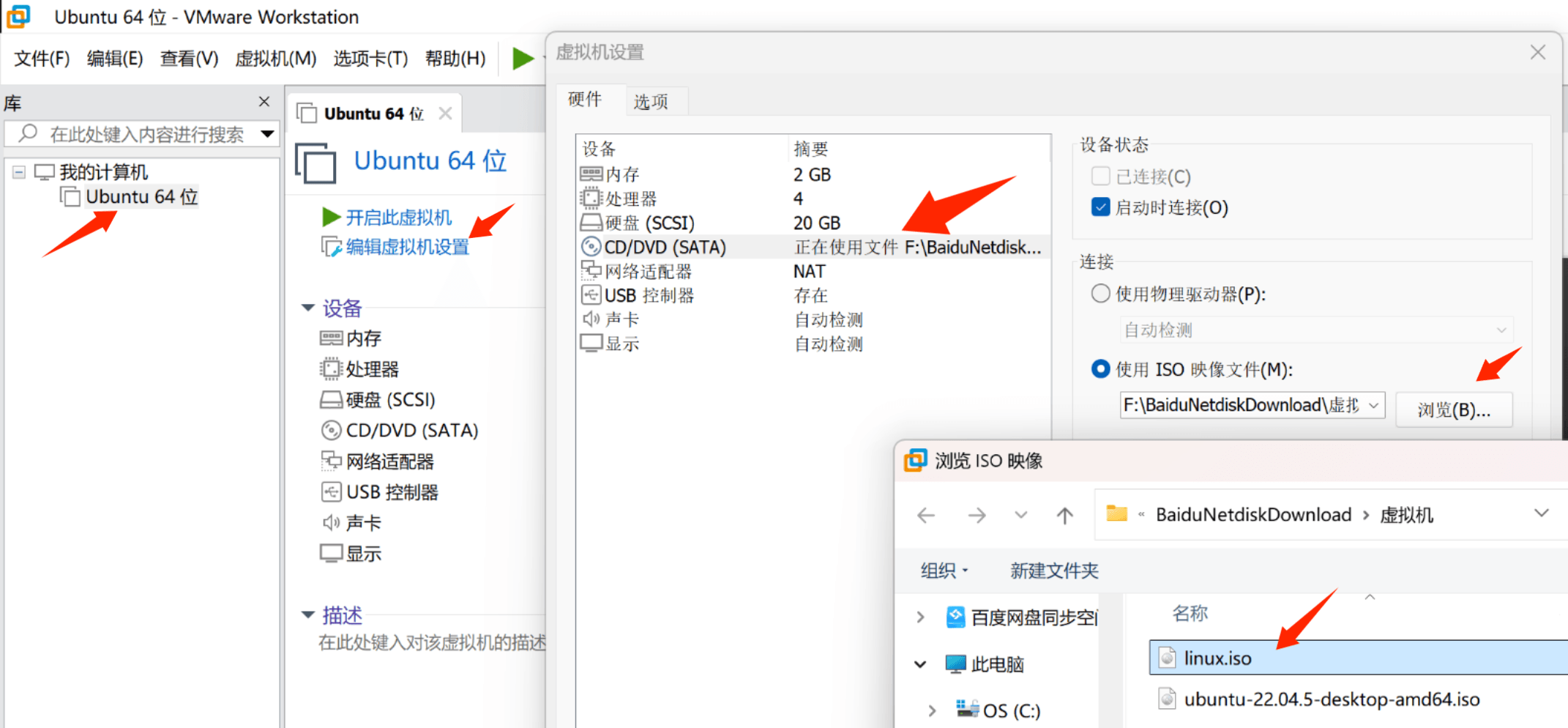
Task: Select Ubuntu 64 位 in library tree
Action: 142,197
